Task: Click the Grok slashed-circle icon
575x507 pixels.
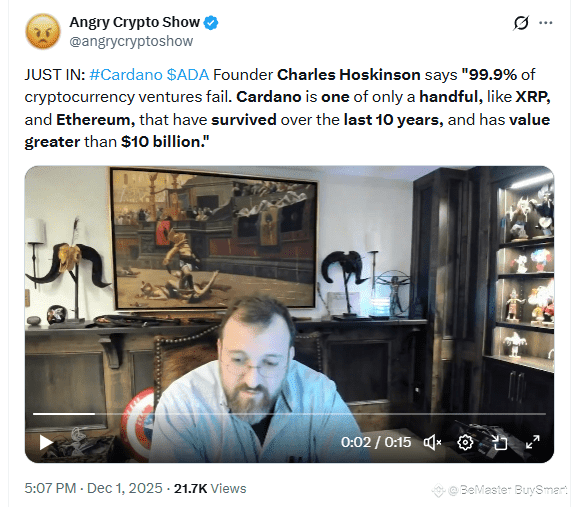Action: coord(521,23)
